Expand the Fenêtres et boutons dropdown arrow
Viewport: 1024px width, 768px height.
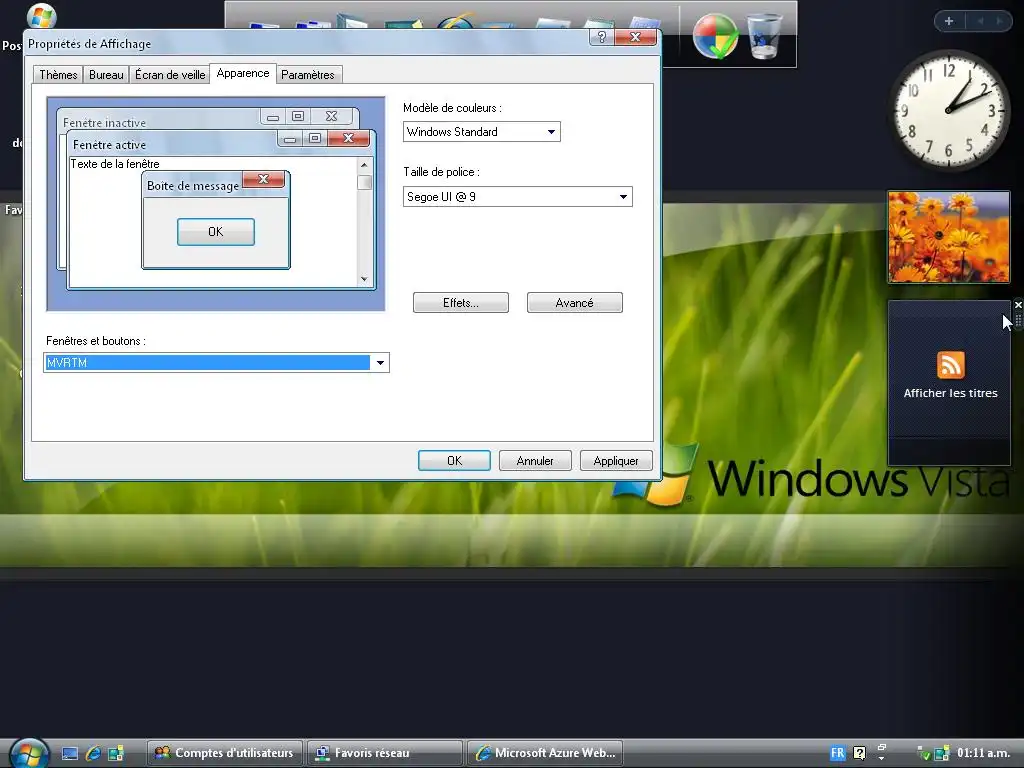click(x=380, y=362)
